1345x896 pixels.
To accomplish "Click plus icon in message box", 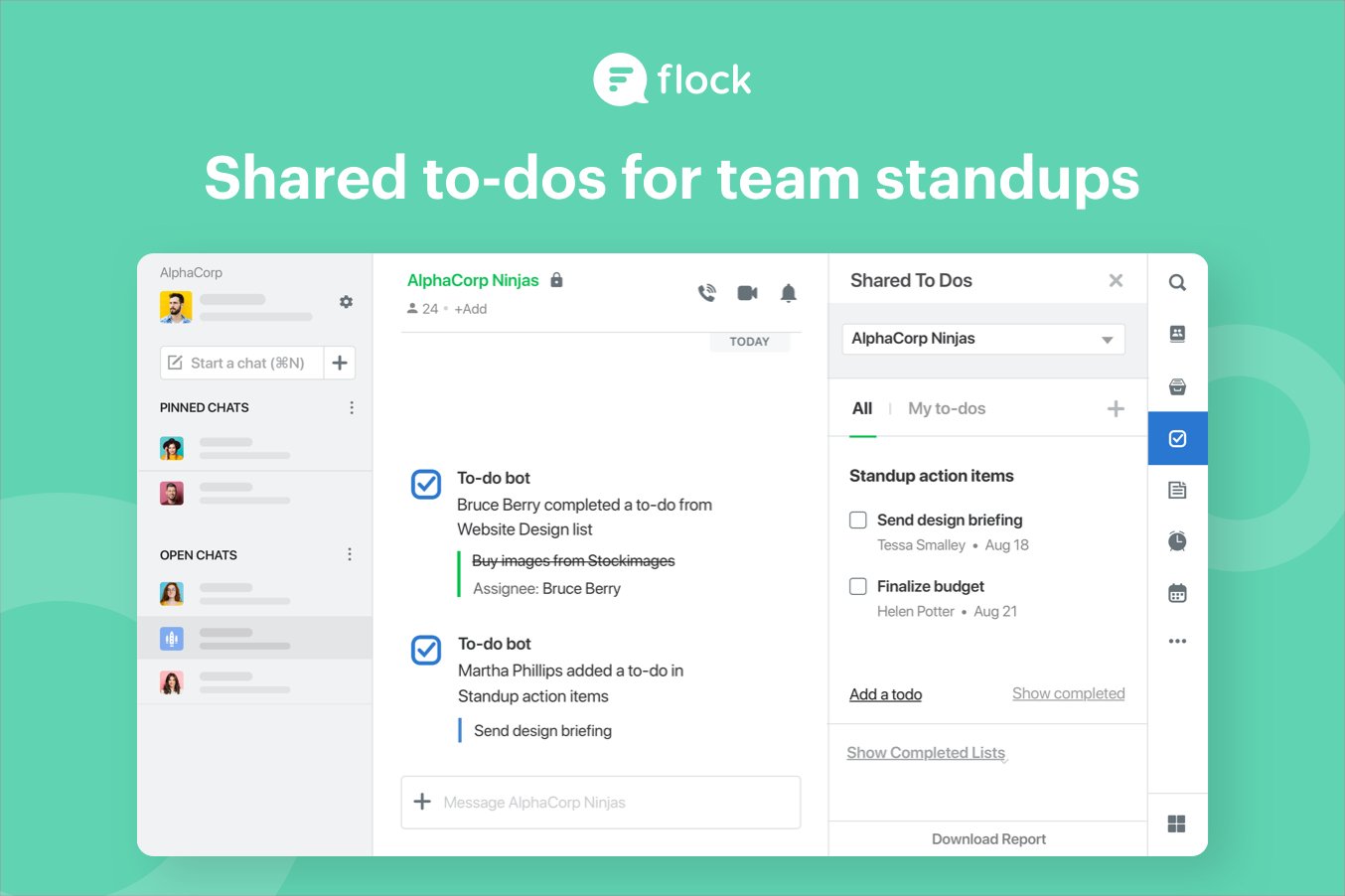I will point(422,802).
